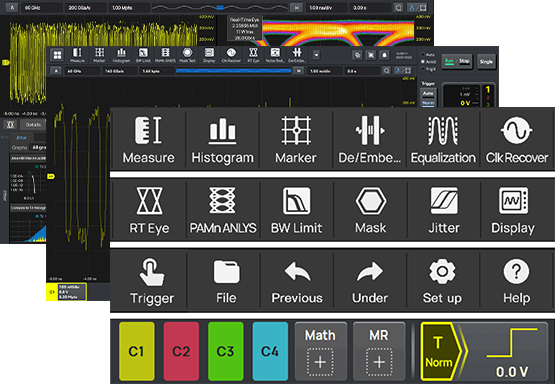
Task: Open the Details button in the back window
Action: (33, 125)
